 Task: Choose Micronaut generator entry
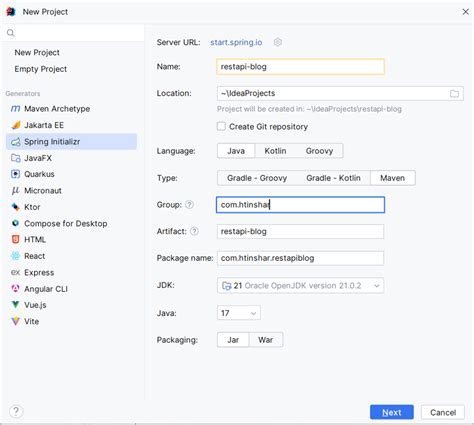[71, 191]
